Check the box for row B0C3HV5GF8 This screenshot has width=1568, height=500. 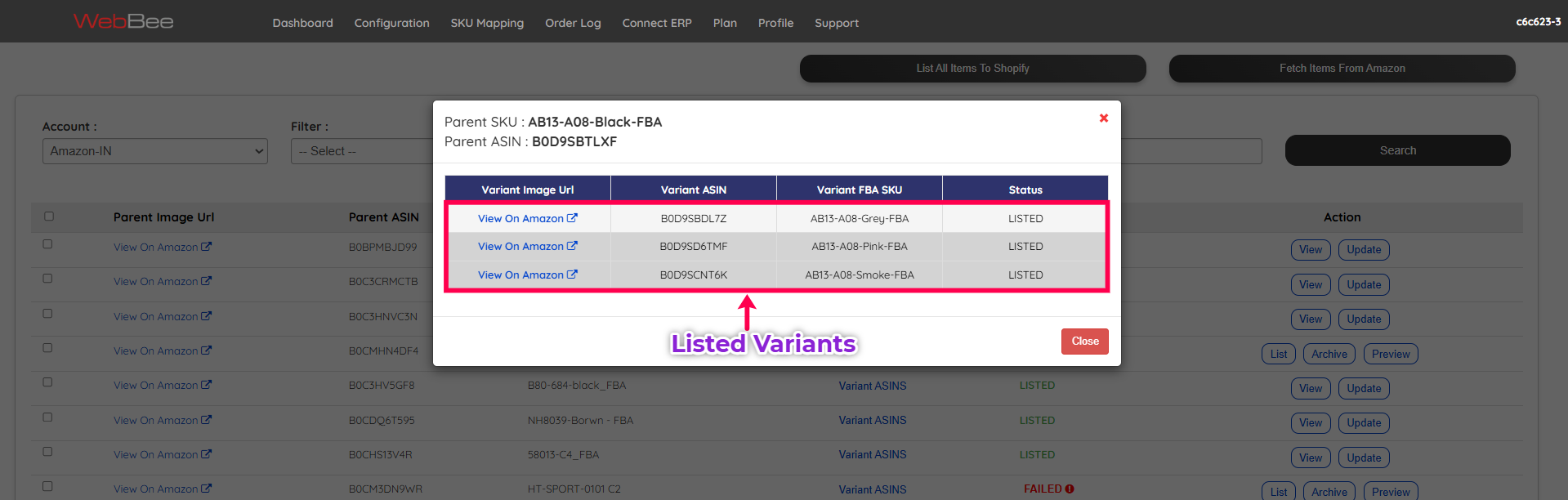point(47,382)
